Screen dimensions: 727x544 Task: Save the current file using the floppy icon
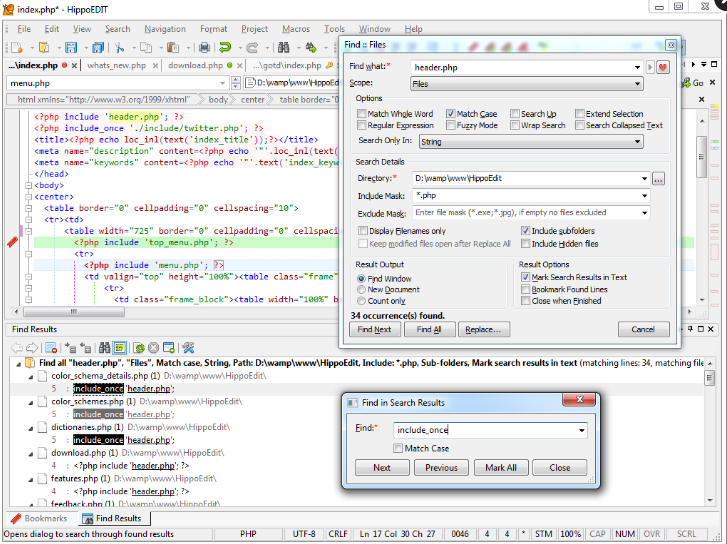click(71, 48)
